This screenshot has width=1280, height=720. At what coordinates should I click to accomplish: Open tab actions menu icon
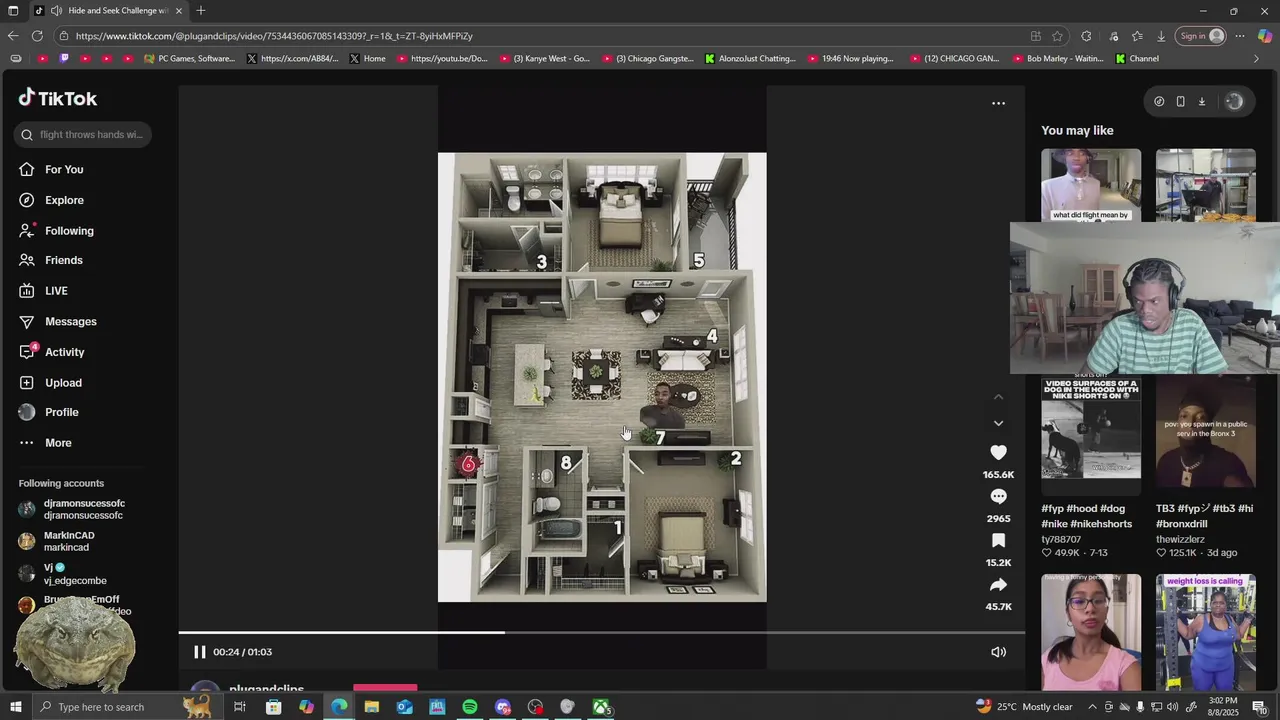click(13, 11)
